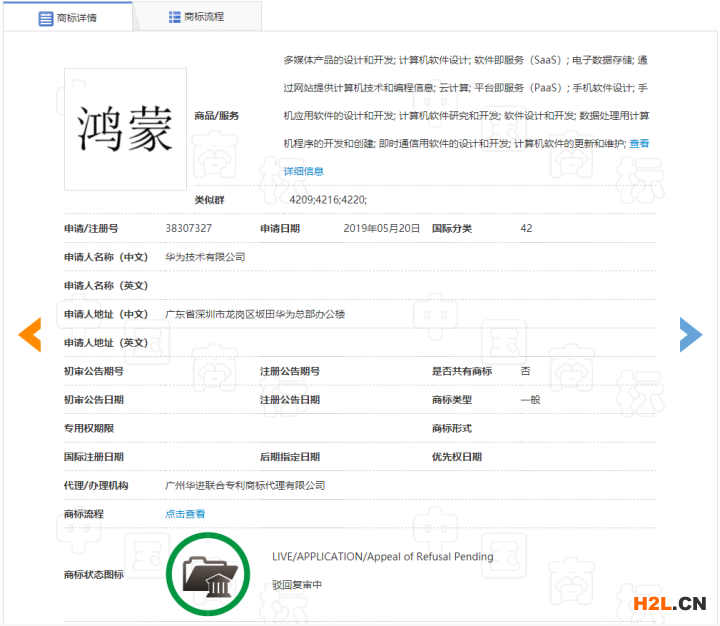This screenshot has height=626, width=720.
Task: Select the application number 38307327
Action: (x=188, y=229)
